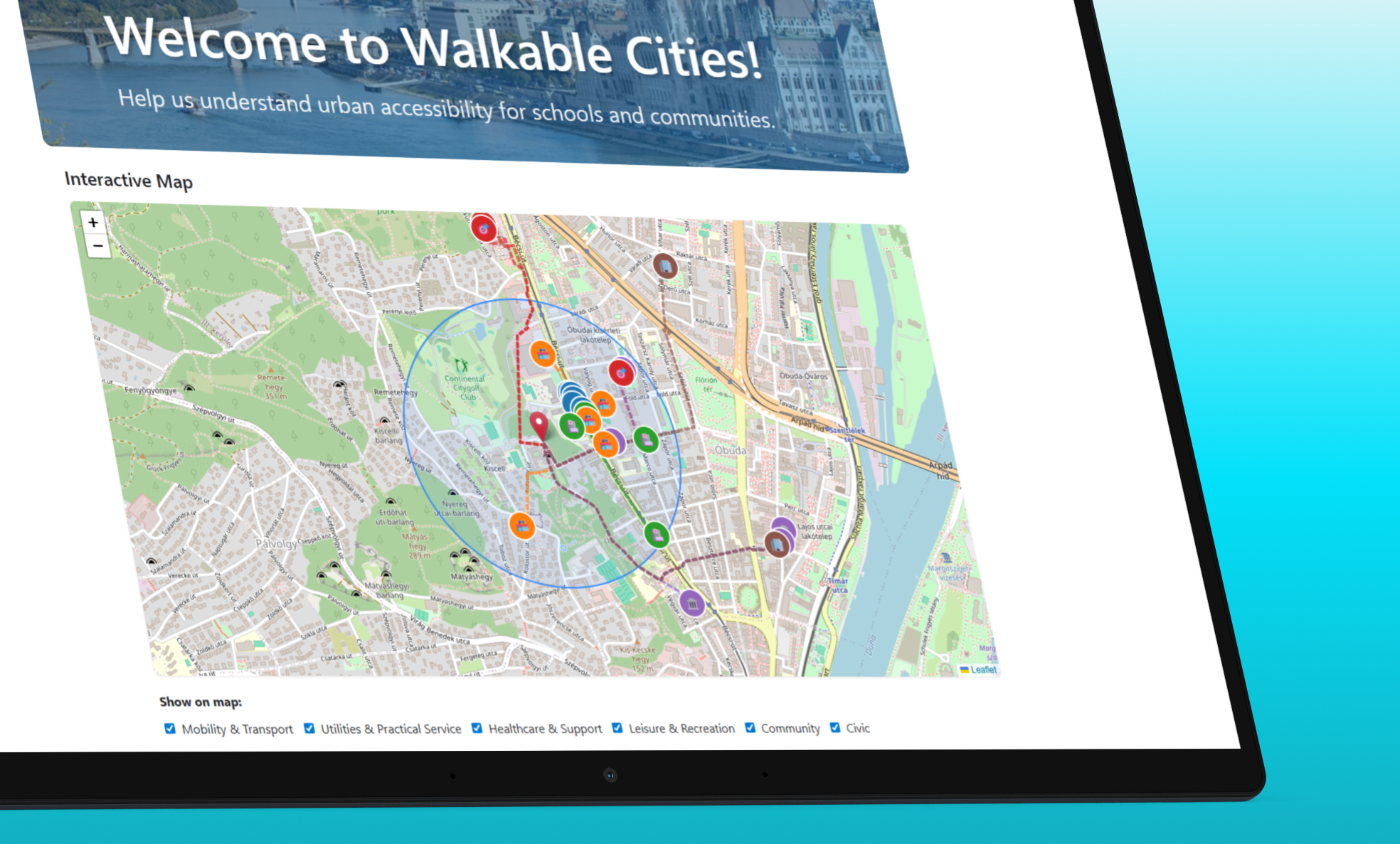Select brown building marker near Lajos utcai lakótelep
Image resolution: width=1400 pixels, height=844 pixels.
click(x=778, y=544)
